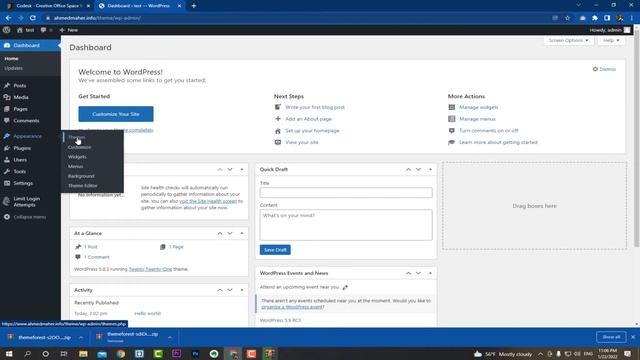Open Screen Options dropdown
Viewport: 640px width, 360px height.
click(568, 40)
